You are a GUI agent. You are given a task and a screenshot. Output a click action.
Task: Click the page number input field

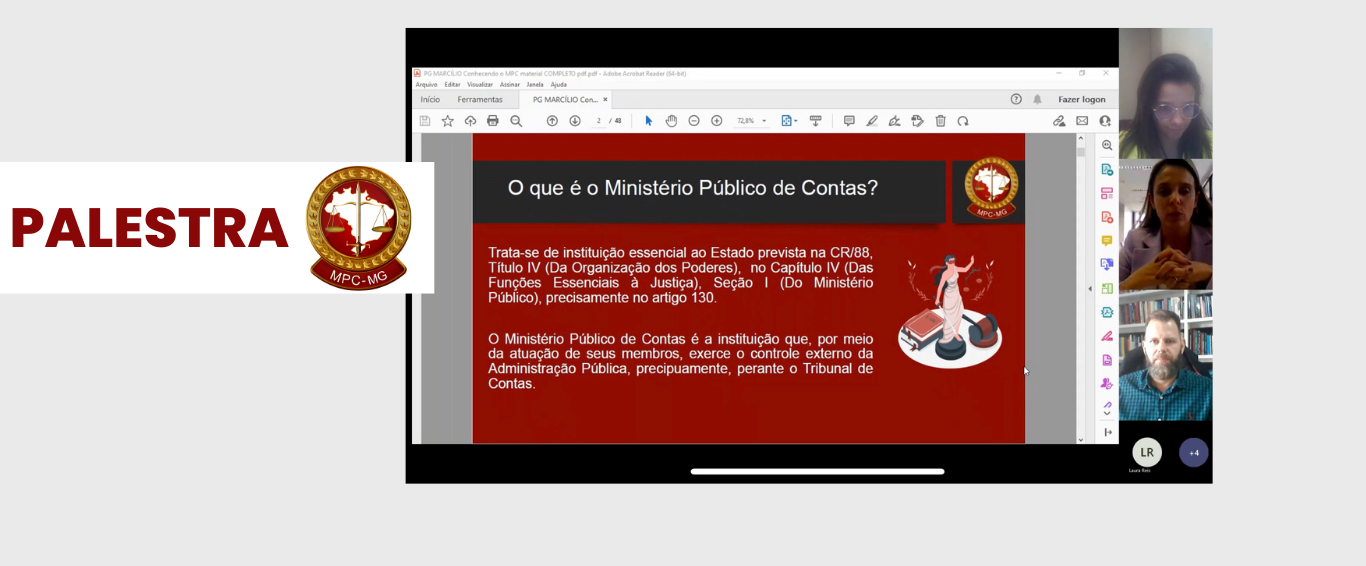(598, 121)
